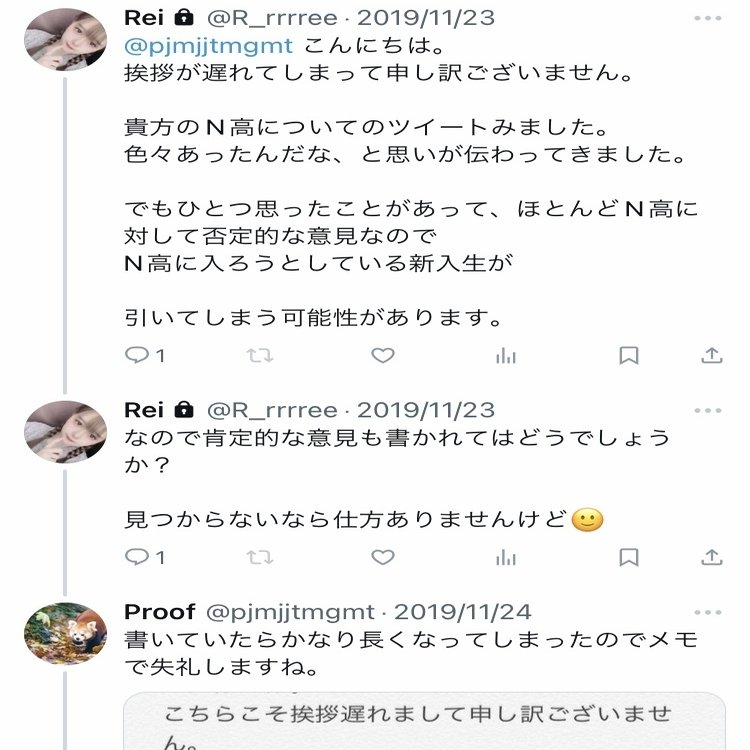The width and height of the screenshot is (750, 750).
Task: Like Rei's first tweet
Action: point(382,355)
